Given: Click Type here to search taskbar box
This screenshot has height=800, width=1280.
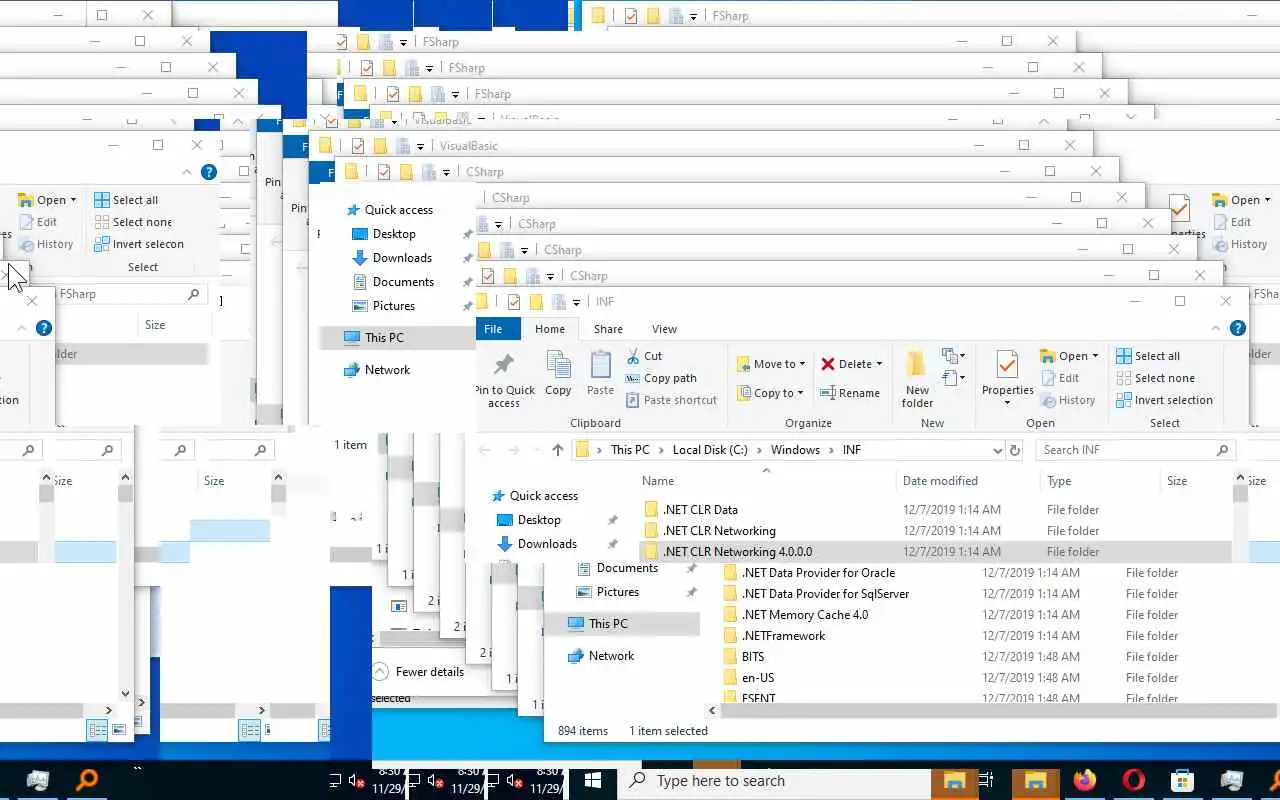Looking at the screenshot, I should pyautogui.click(x=772, y=781).
